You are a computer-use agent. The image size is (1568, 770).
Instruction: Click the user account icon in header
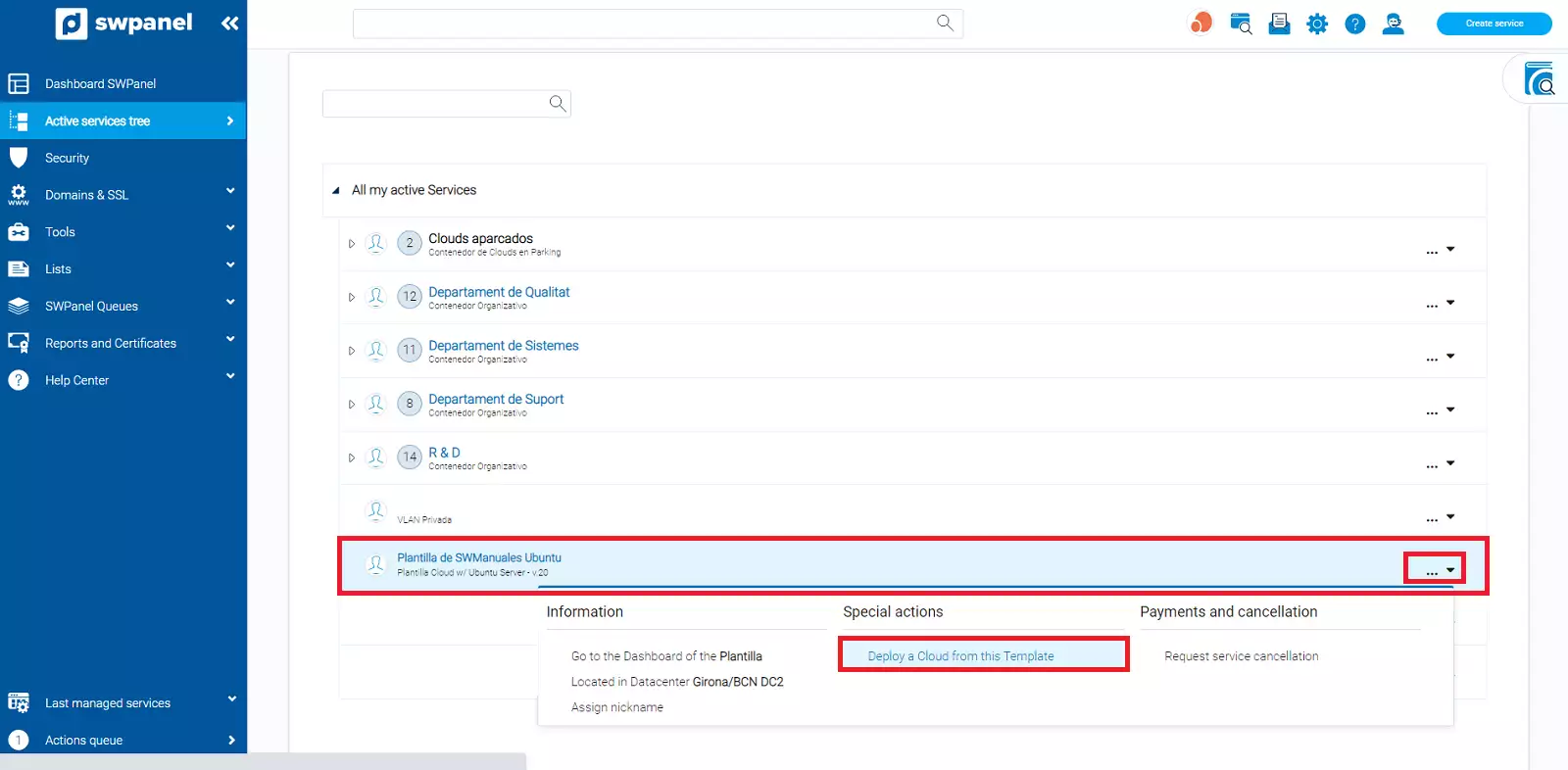coord(1393,24)
